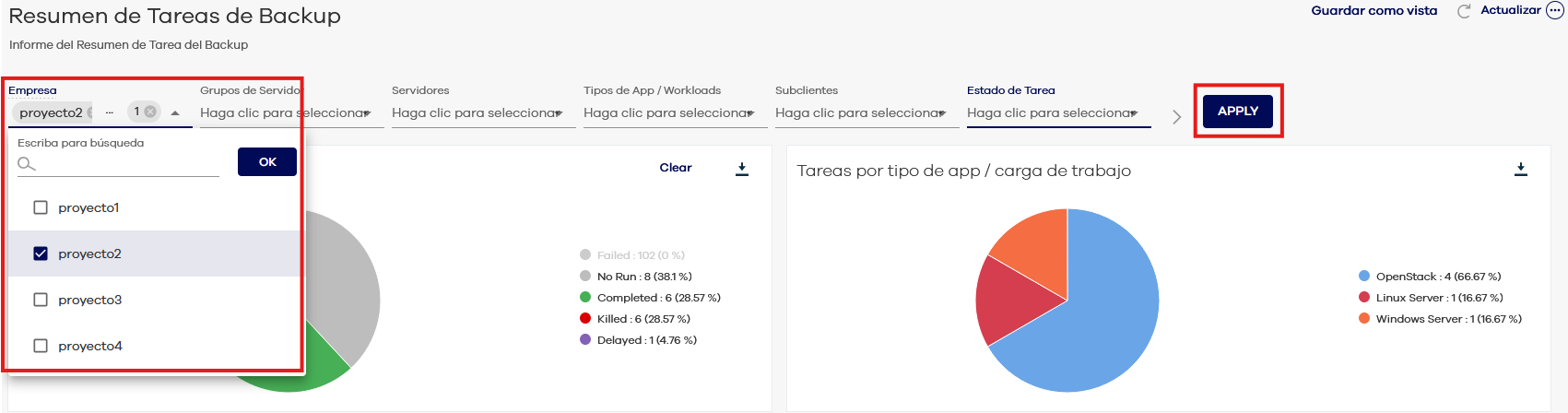Confirm the Empresa selection with OK
This screenshot has width=1568, height=413.
click(x=267, y=161)
